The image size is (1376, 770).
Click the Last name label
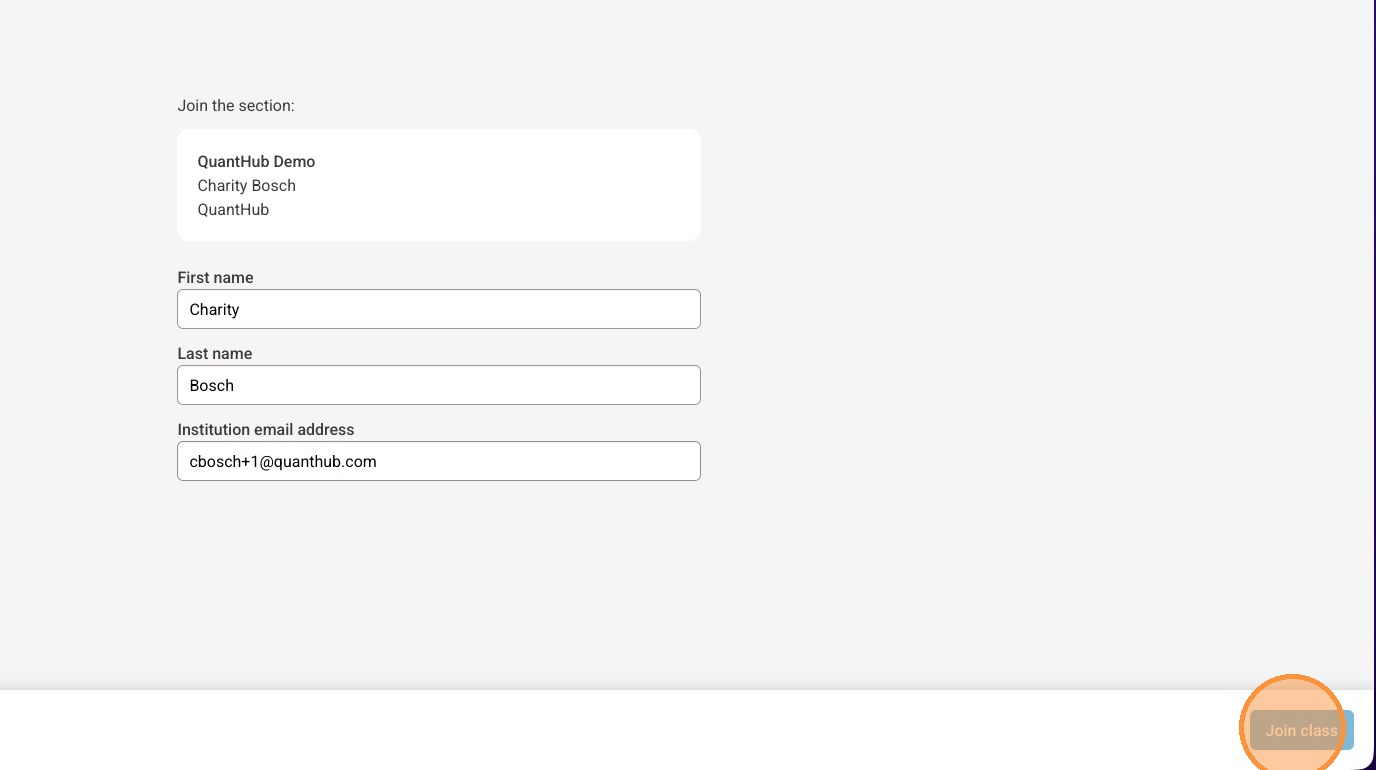click(214, 353)
